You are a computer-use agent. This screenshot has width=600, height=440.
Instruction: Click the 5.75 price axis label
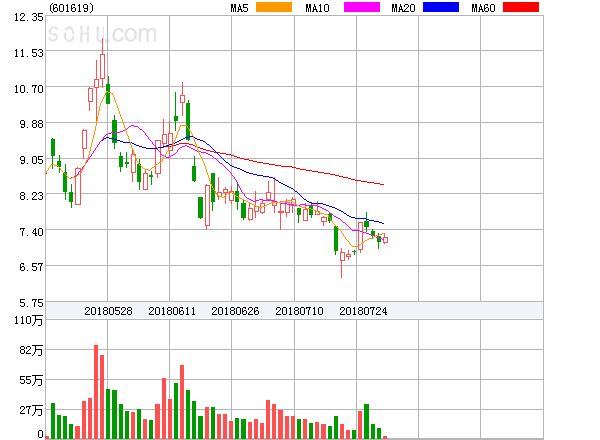pyautogui.click(x=31, y=303)
